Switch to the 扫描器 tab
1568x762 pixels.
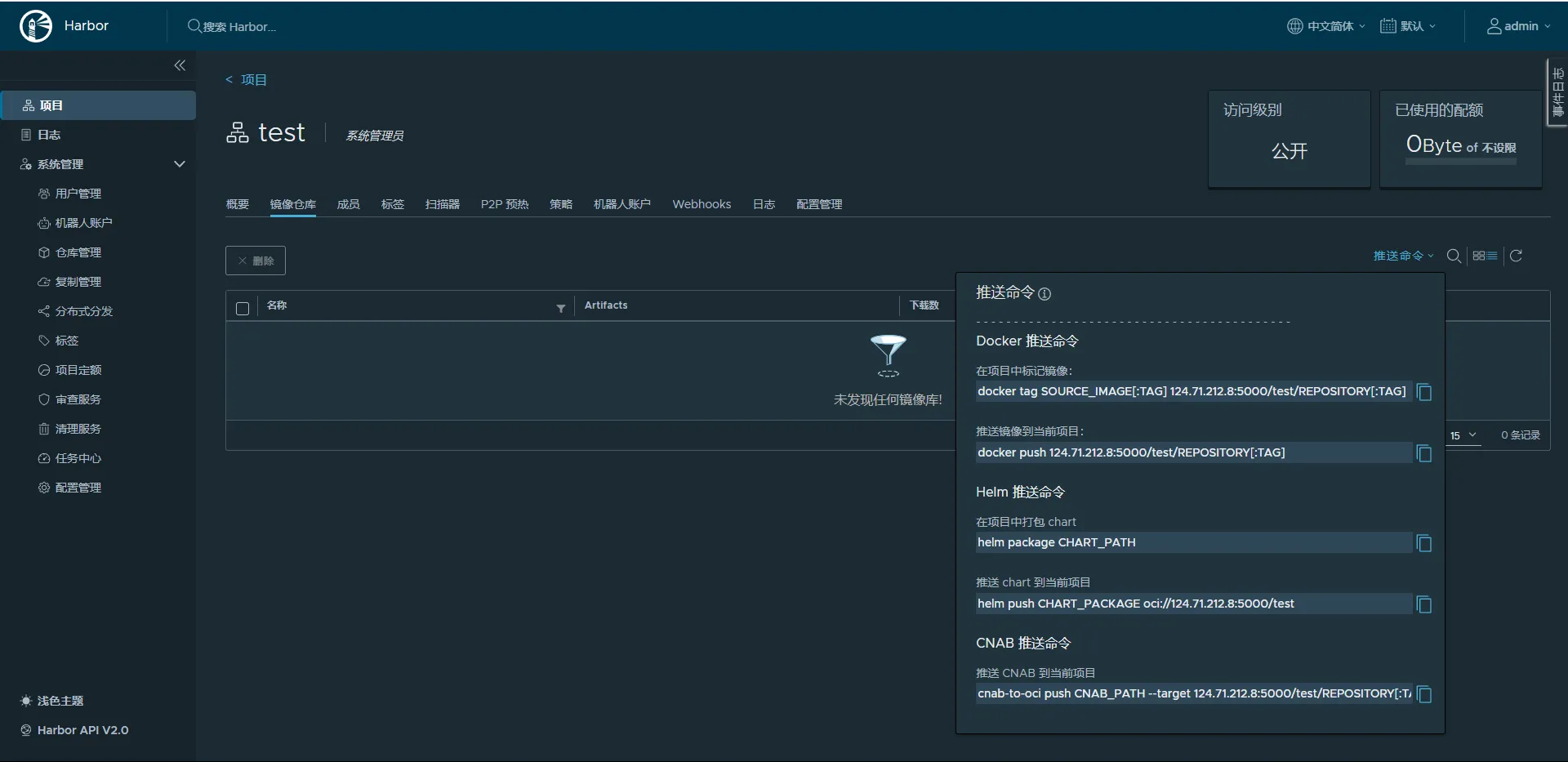click(443, 204)
